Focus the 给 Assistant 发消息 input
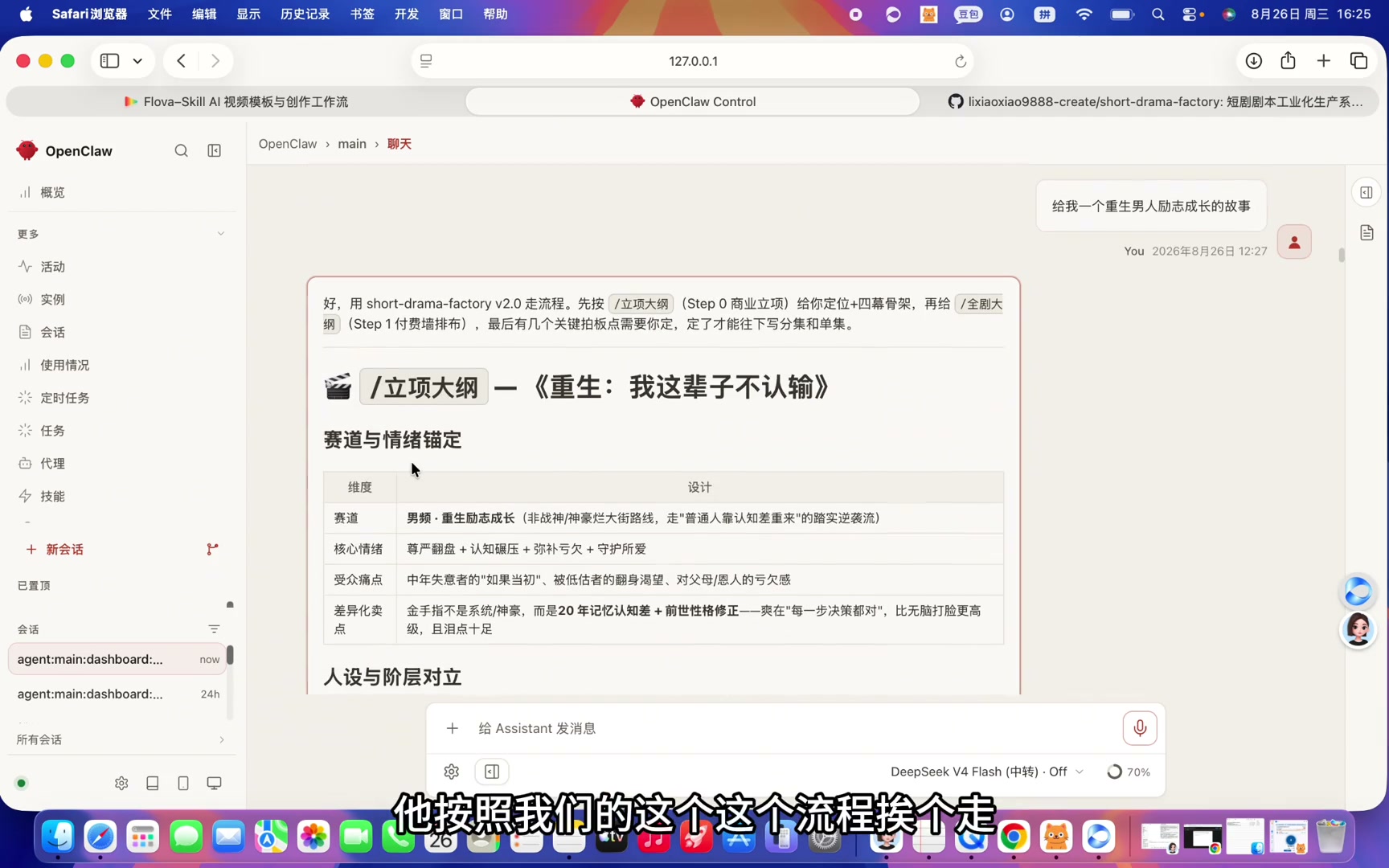The height and width of the screenshot is (868, 1389). click(x=796, y=729)
